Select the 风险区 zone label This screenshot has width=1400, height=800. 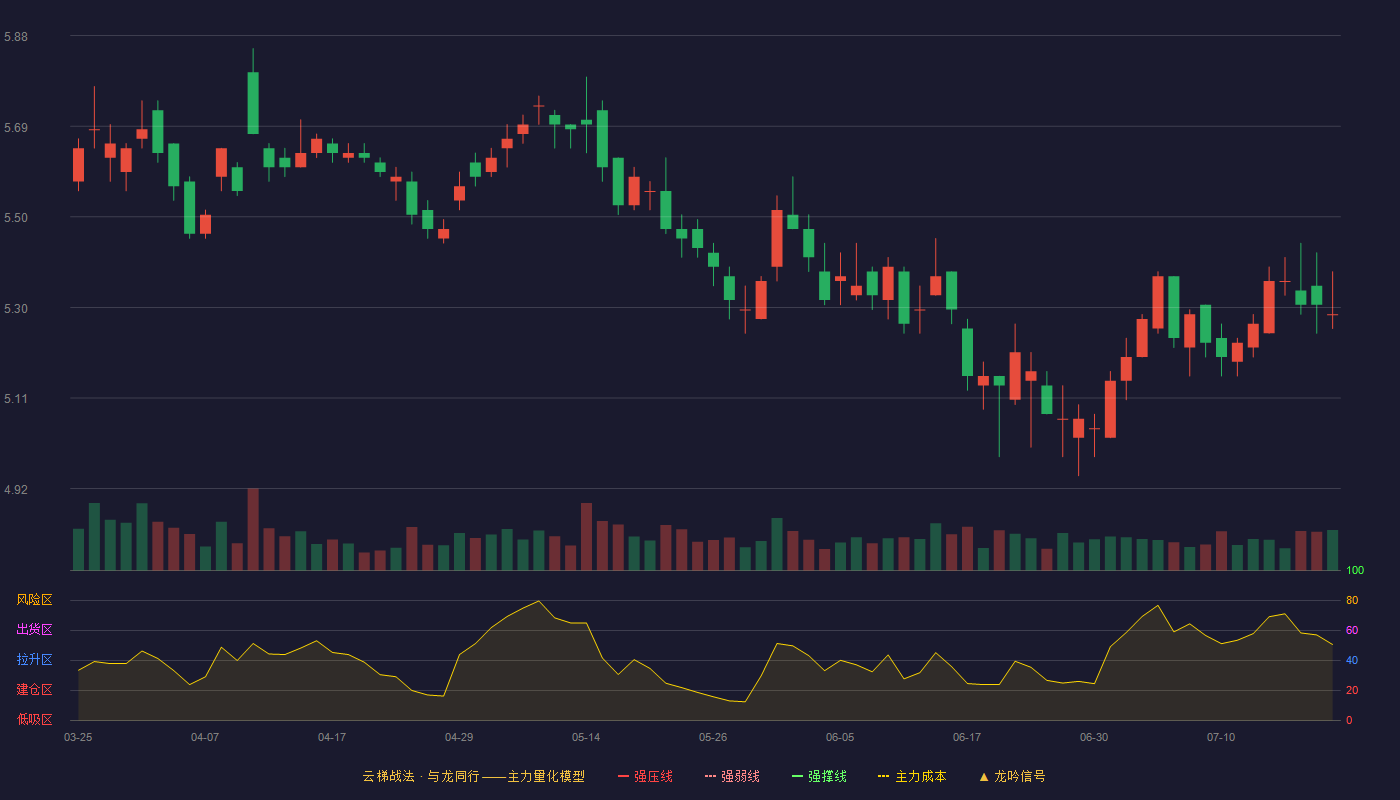click(x=34, y=600)
